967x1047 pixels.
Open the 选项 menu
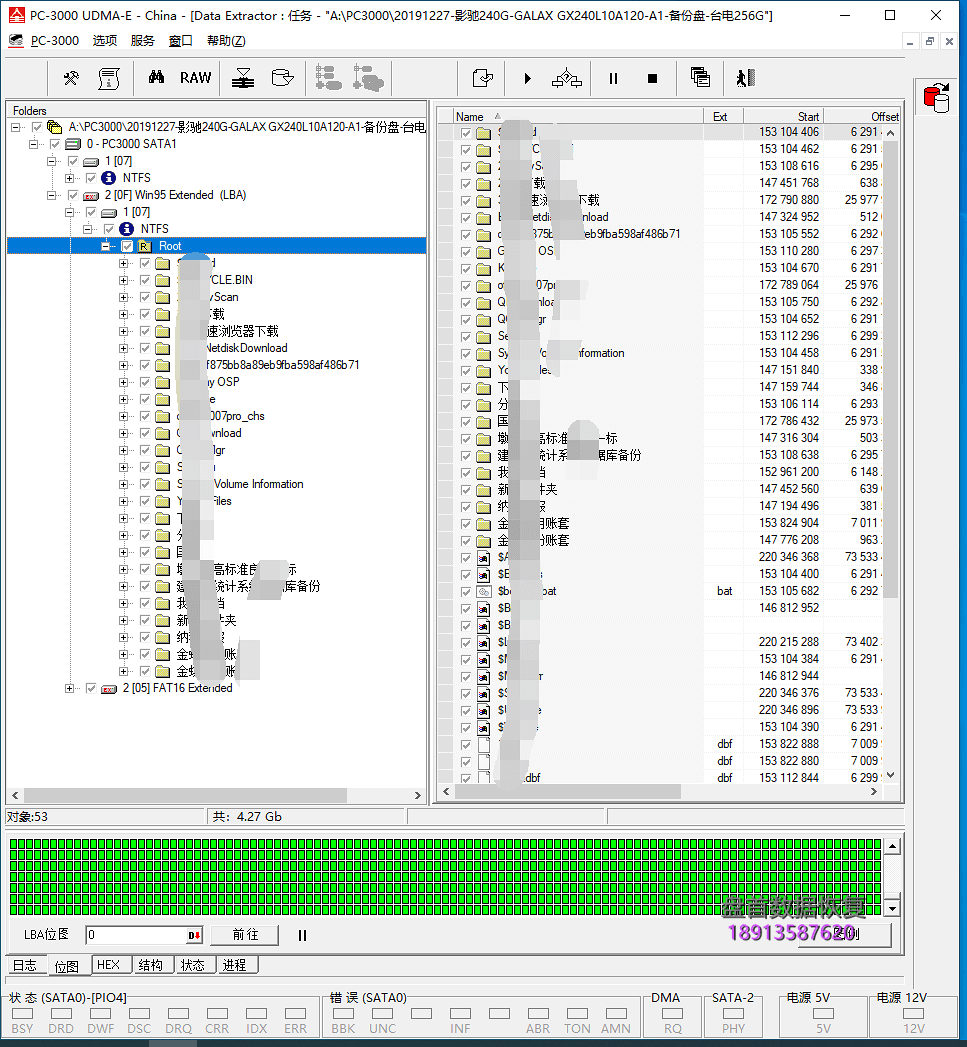pos(105,41)
